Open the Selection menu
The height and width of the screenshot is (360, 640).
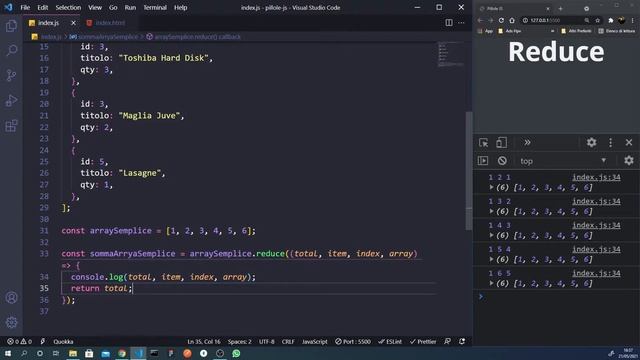coord(68,7)
